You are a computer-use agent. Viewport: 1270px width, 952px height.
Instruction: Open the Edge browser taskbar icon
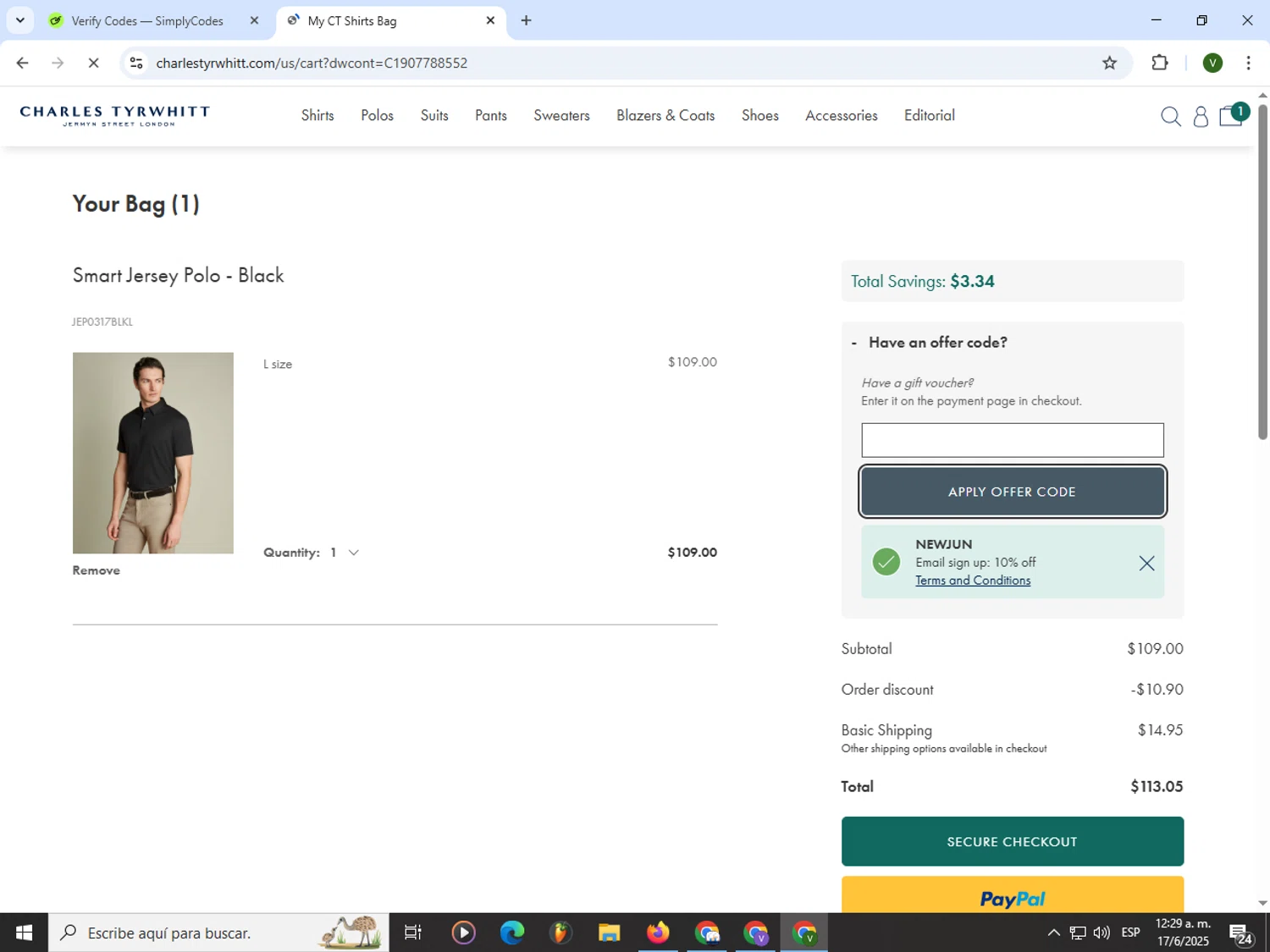click(512, 933)
